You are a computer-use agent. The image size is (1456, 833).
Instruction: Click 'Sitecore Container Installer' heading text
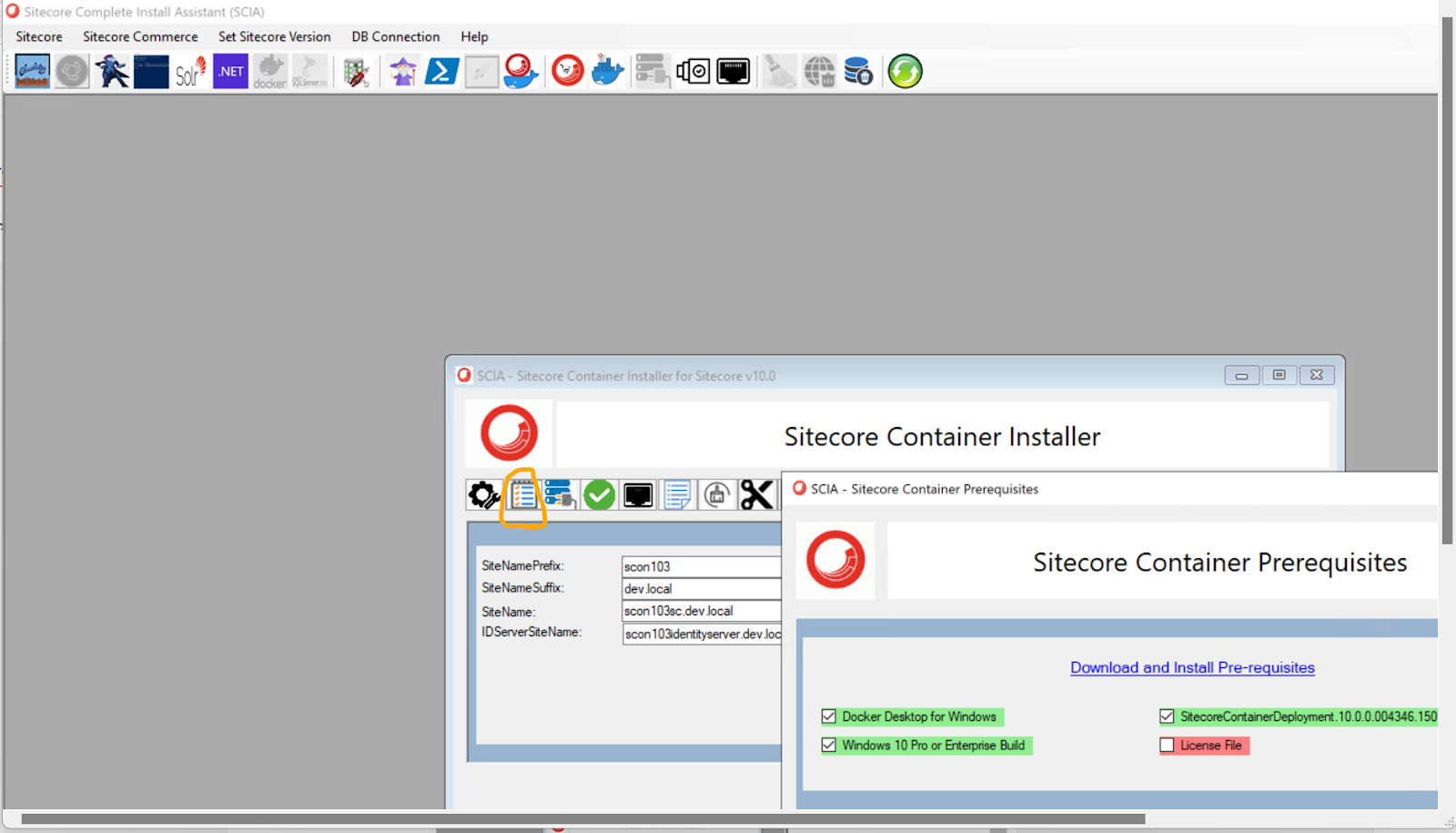click(x=942, y=437)
